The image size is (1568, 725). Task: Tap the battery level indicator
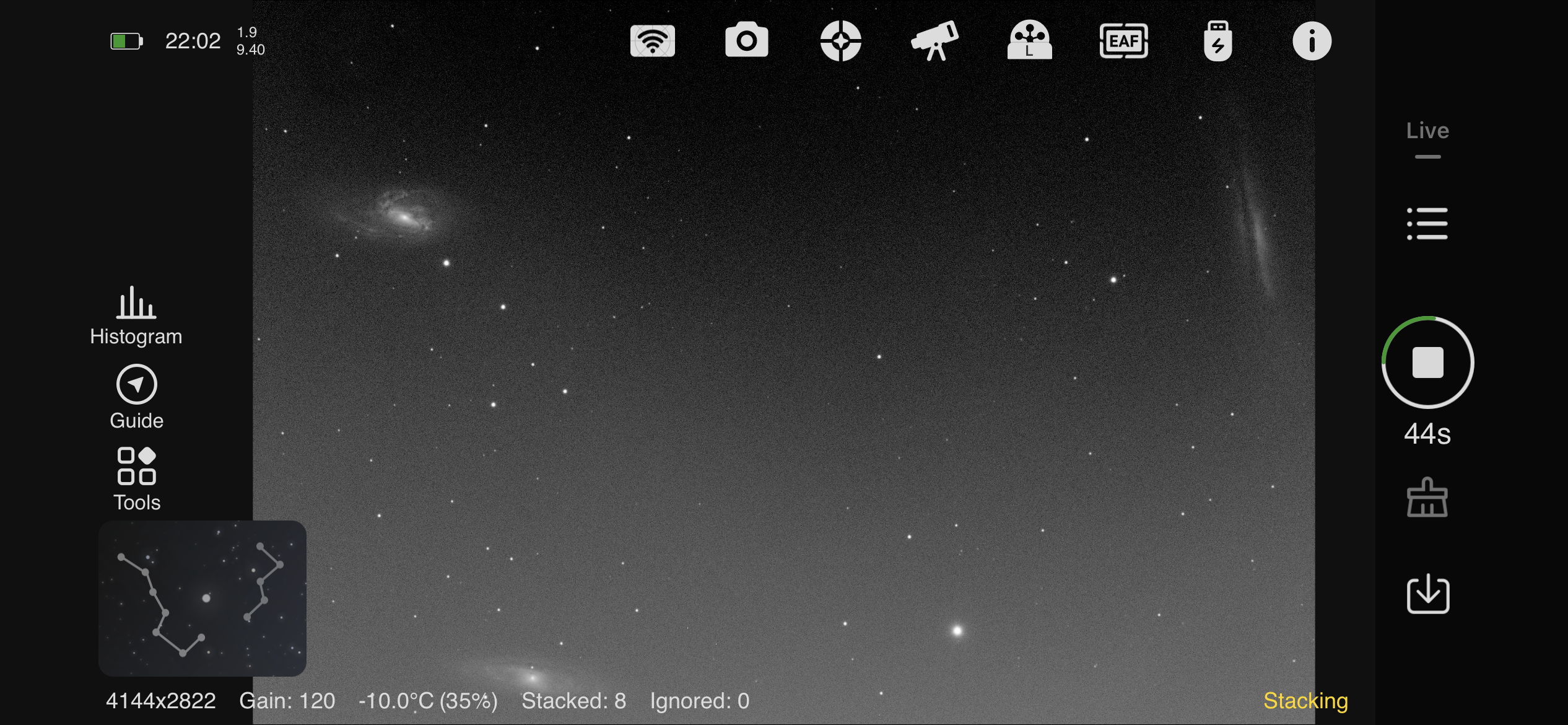point(126,42)
